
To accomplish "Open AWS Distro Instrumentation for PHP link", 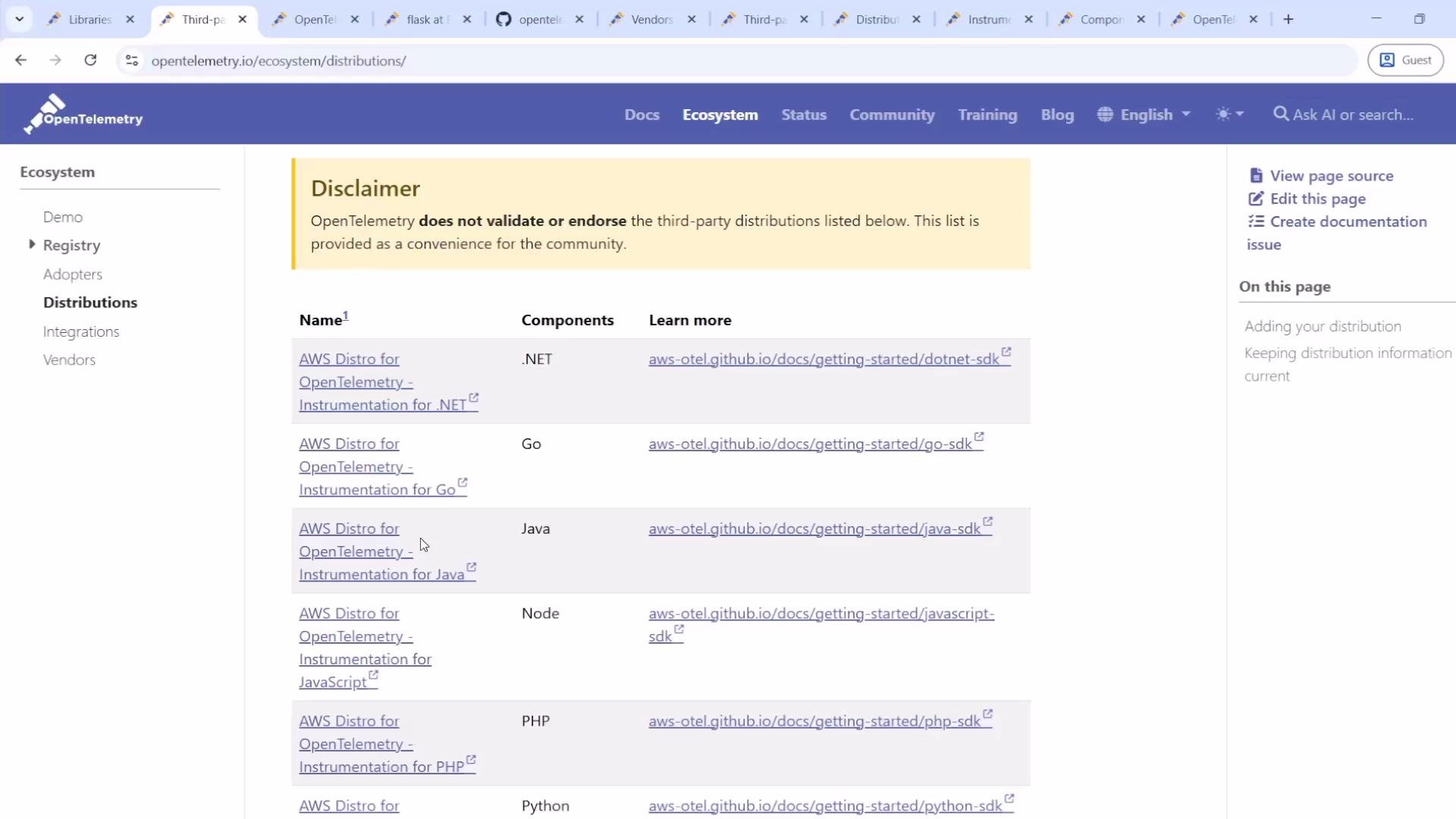I will [387, 744].
